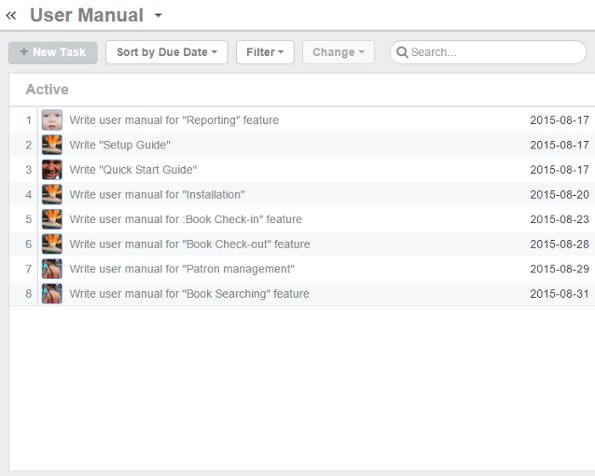The image size is (595, 476).
Task: Click due date 2015-08-31
Action: pyautogui.click(x=559, y=293)
